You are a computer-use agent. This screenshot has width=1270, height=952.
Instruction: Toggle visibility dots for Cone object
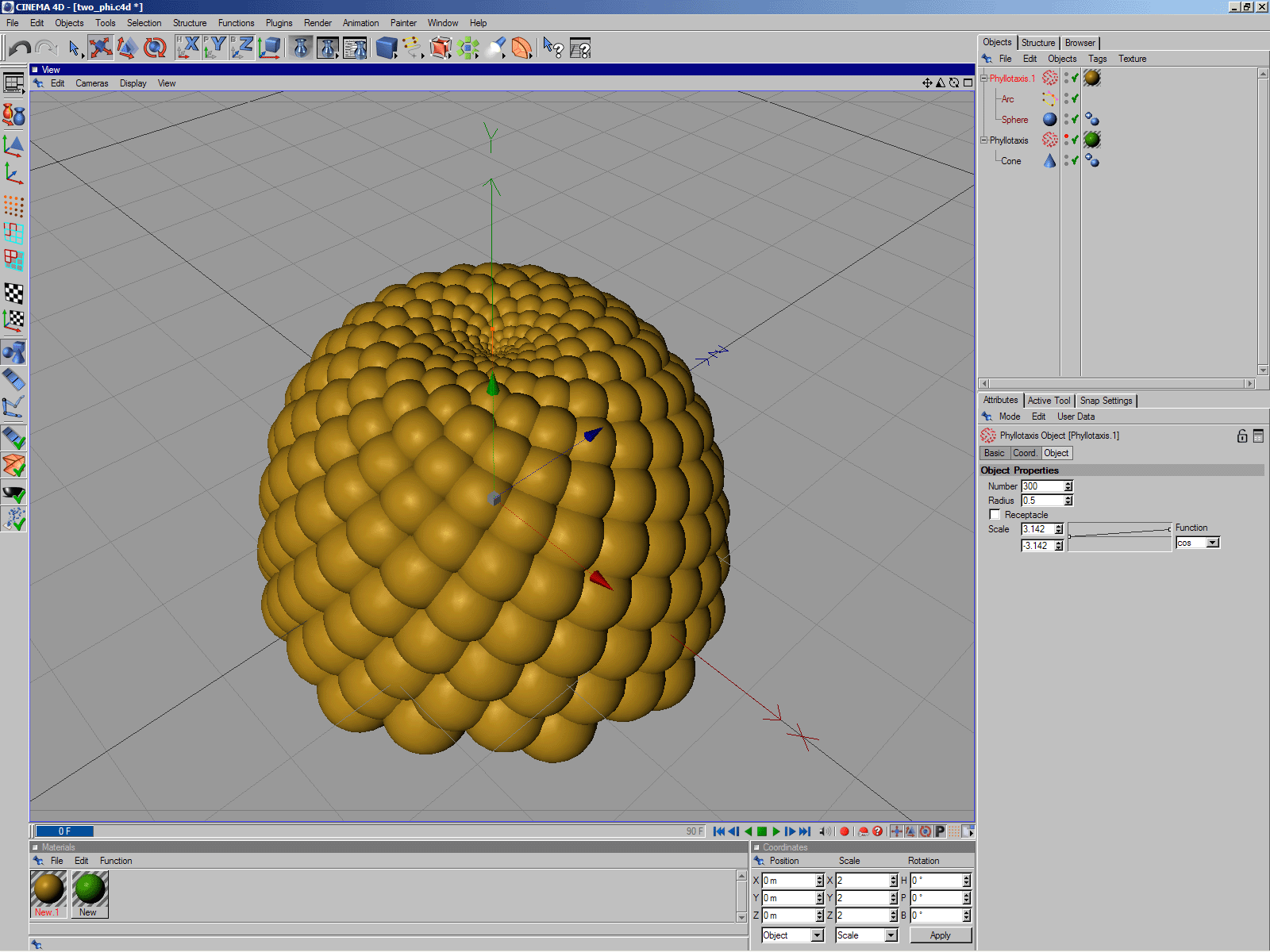(x=1066, y=161)
